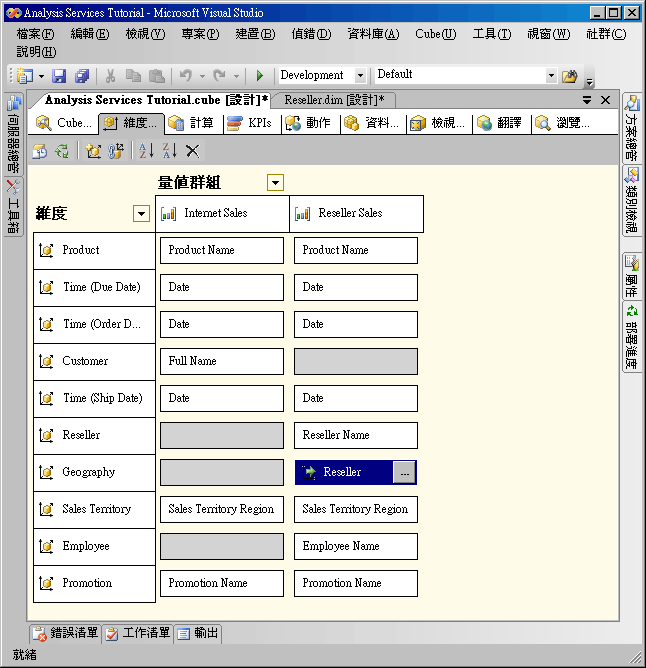
Task: Click the Full Name cell under Internet Sales
Action: coord(222,361)
